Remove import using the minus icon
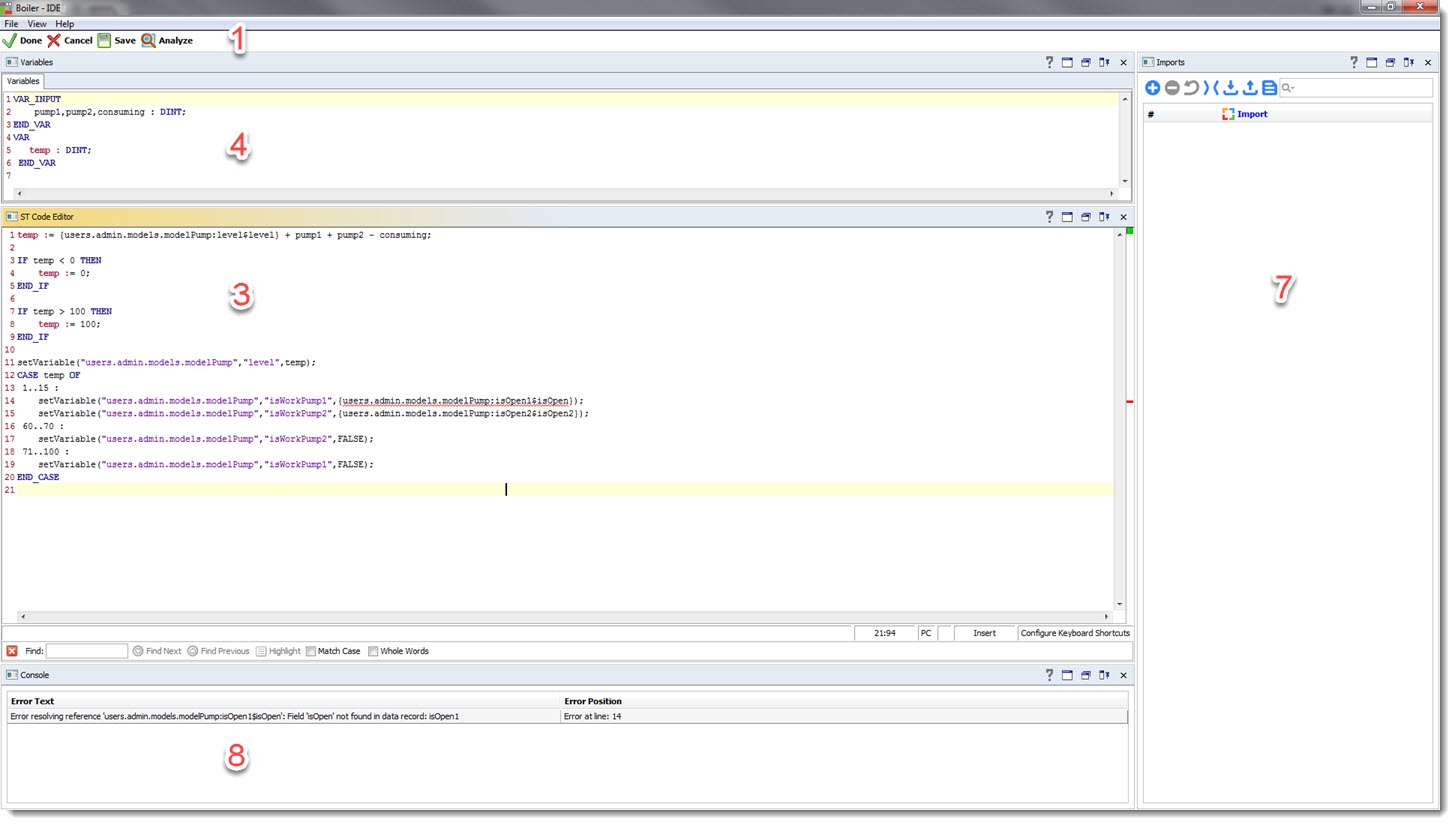1455x825 pixels. click(x=1172, y=88)
